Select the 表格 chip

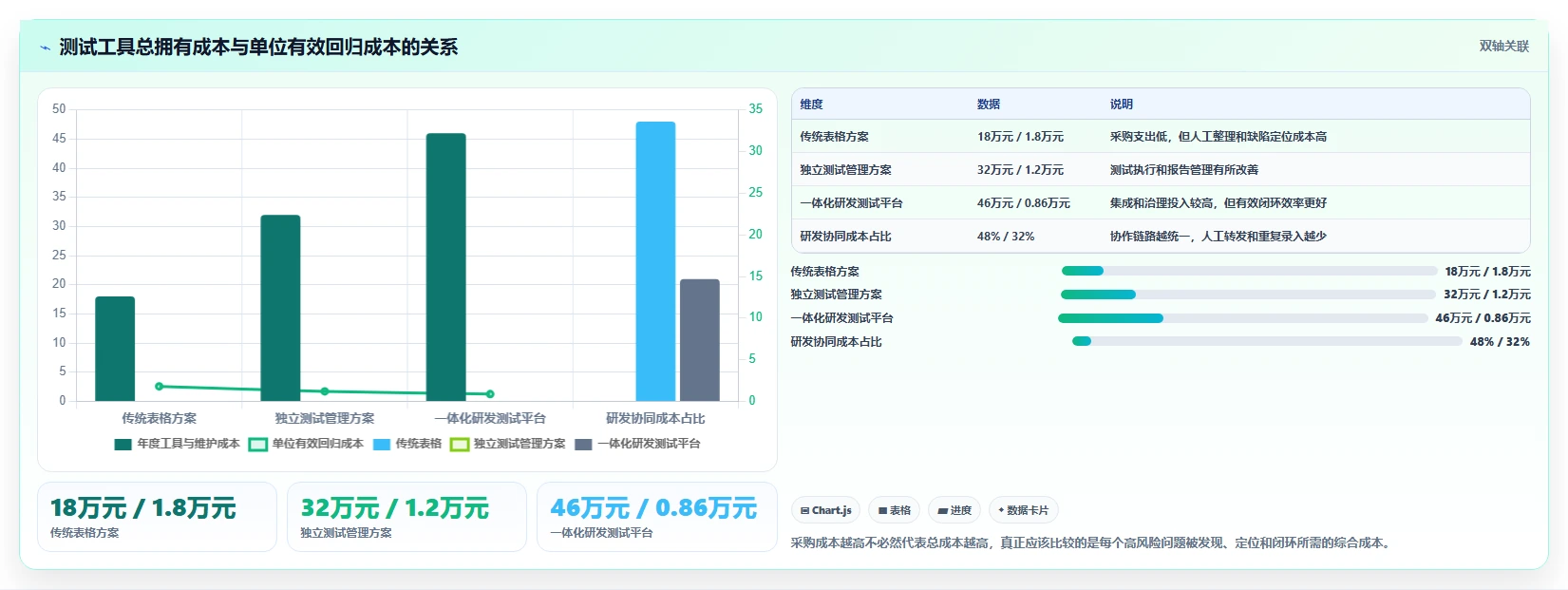pyautogui.click(x=895, y=510)
